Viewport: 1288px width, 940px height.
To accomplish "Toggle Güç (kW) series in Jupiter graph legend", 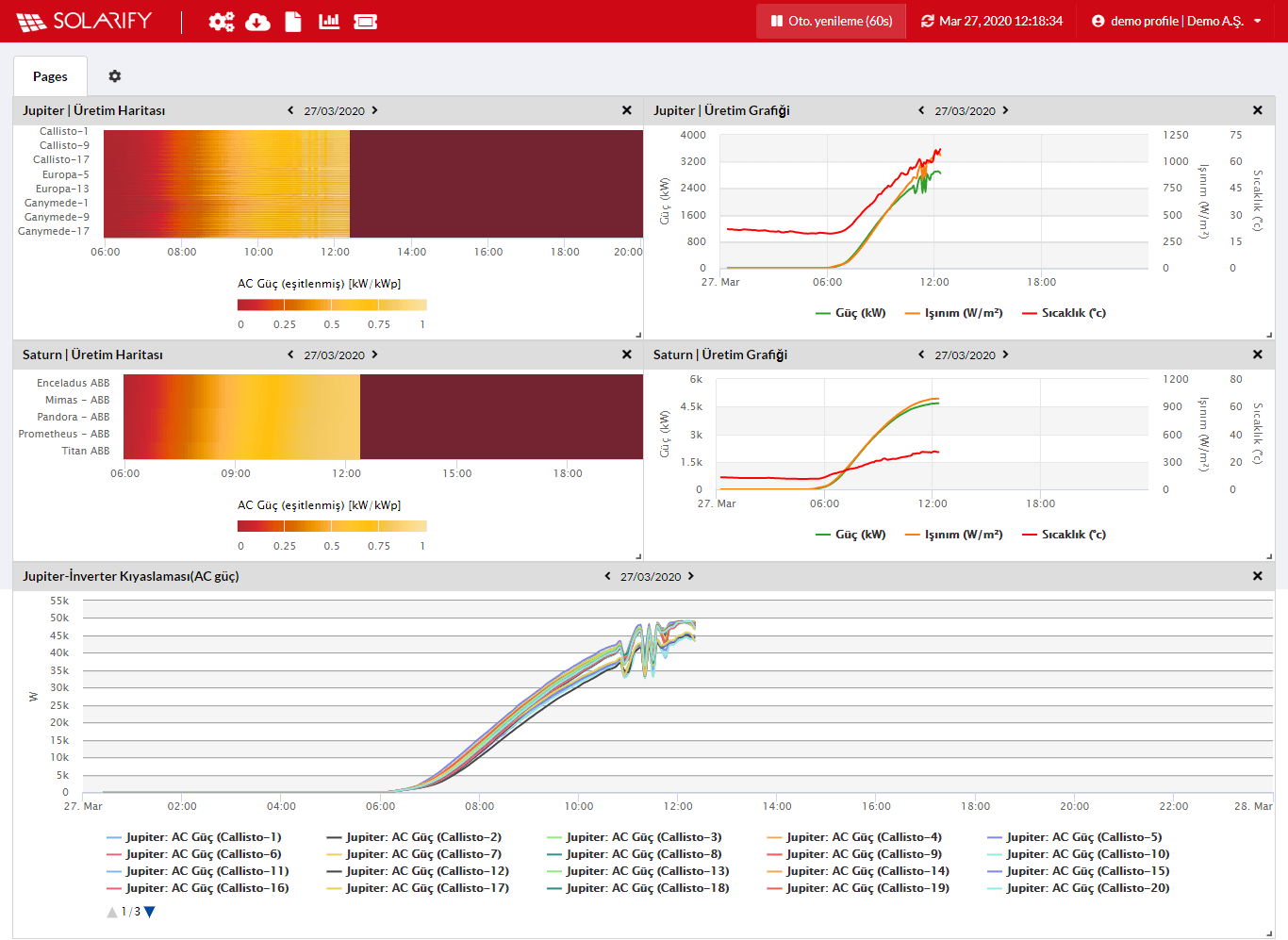I will coord(850,313).
